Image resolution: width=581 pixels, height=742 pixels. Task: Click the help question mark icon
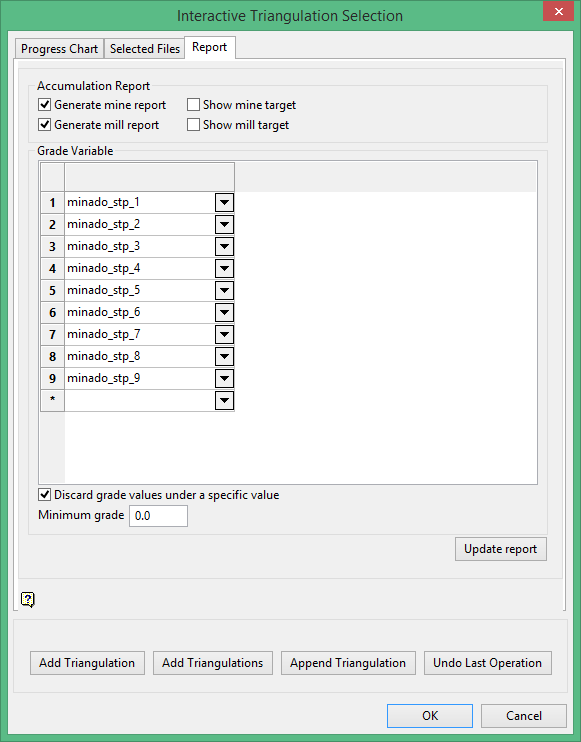[28, 600]
